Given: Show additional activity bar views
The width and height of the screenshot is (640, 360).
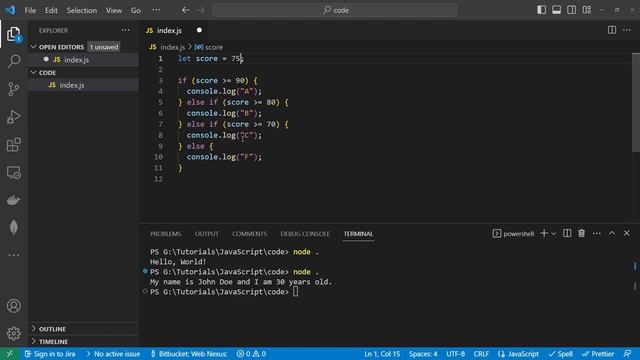Looking at the screenshot, I should pyautogui.click(x=13, y=255).
